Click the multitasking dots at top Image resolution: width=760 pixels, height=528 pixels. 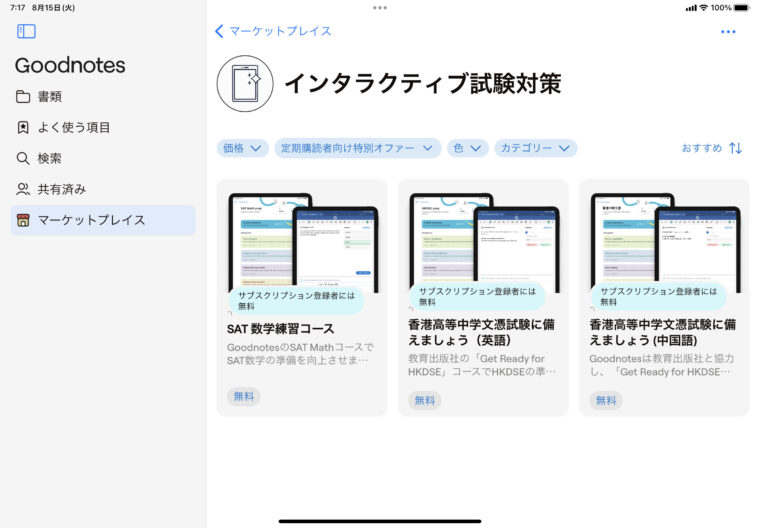(x=380, y=8)
